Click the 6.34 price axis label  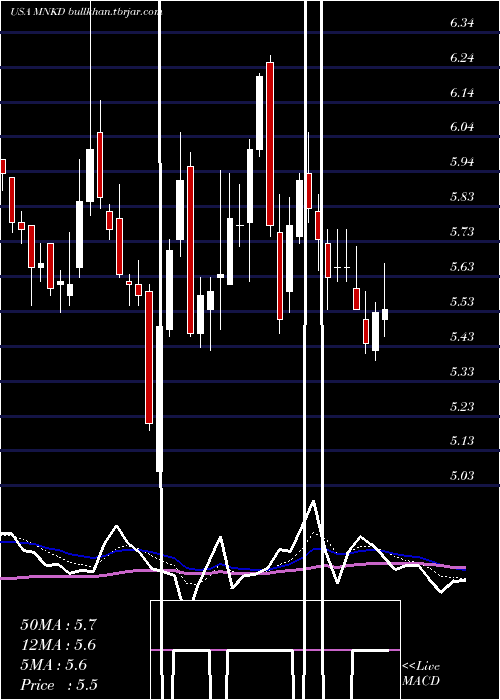pos(462,24)
